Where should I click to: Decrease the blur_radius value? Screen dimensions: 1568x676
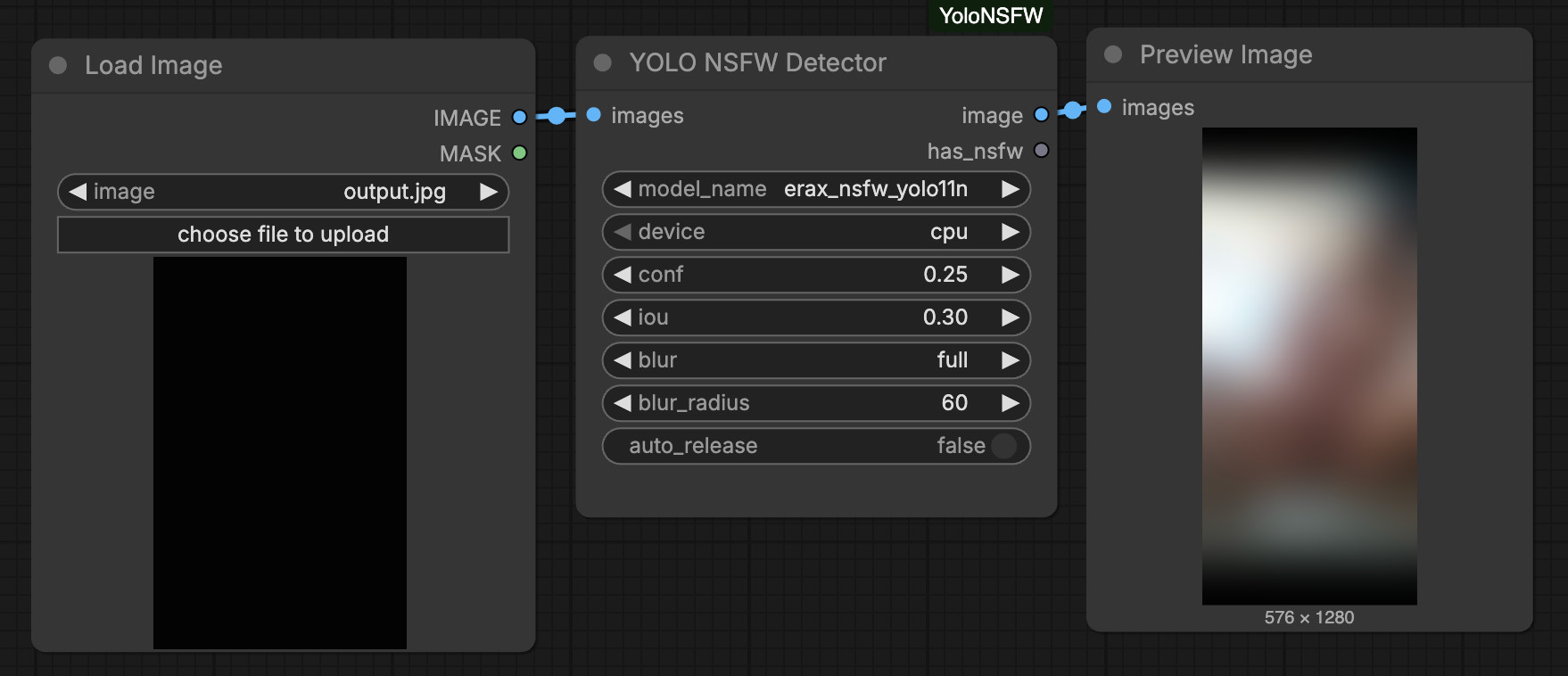(x=623, y=403)
